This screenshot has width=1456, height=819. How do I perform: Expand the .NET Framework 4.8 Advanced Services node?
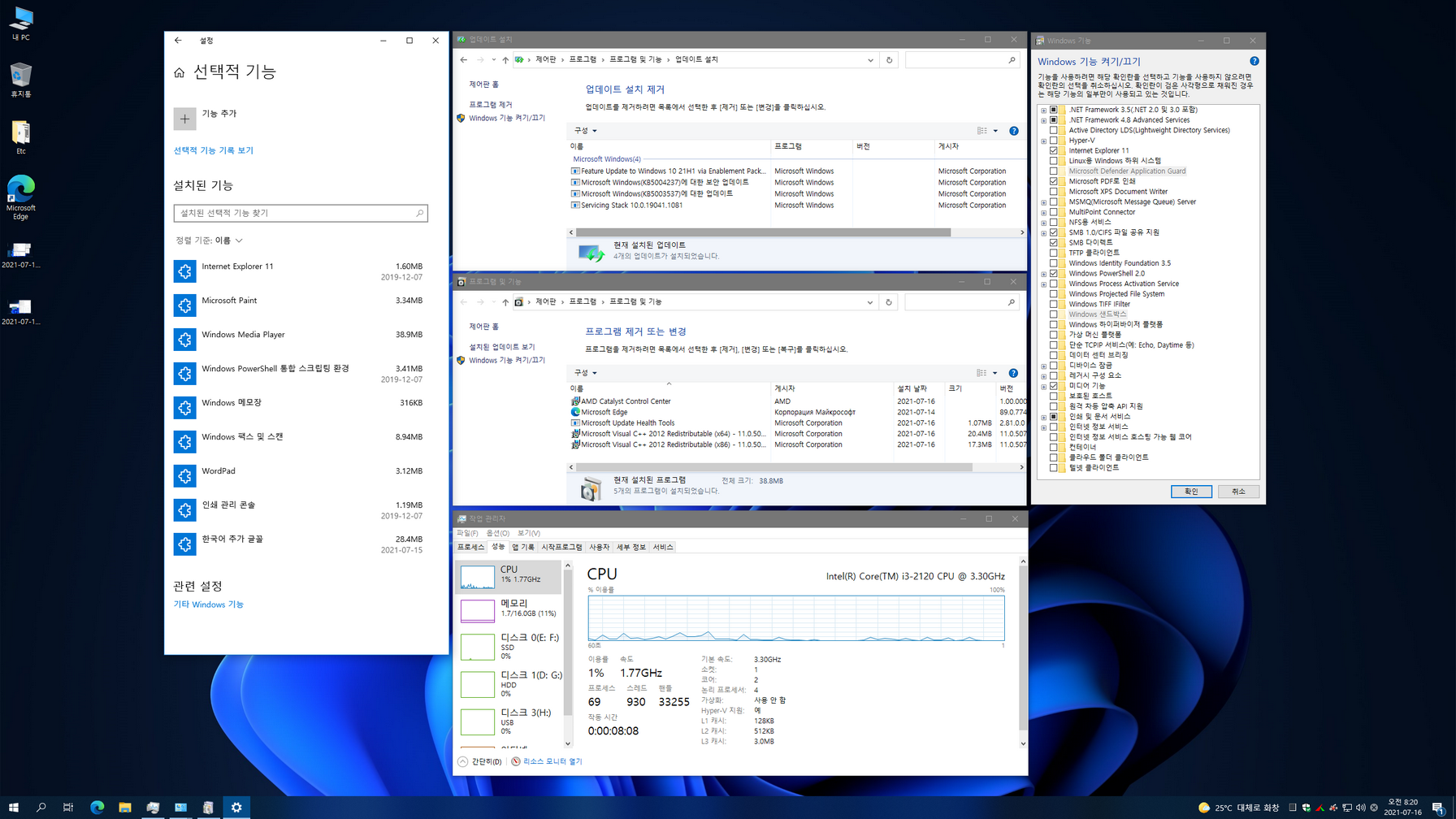(1044, 120)
